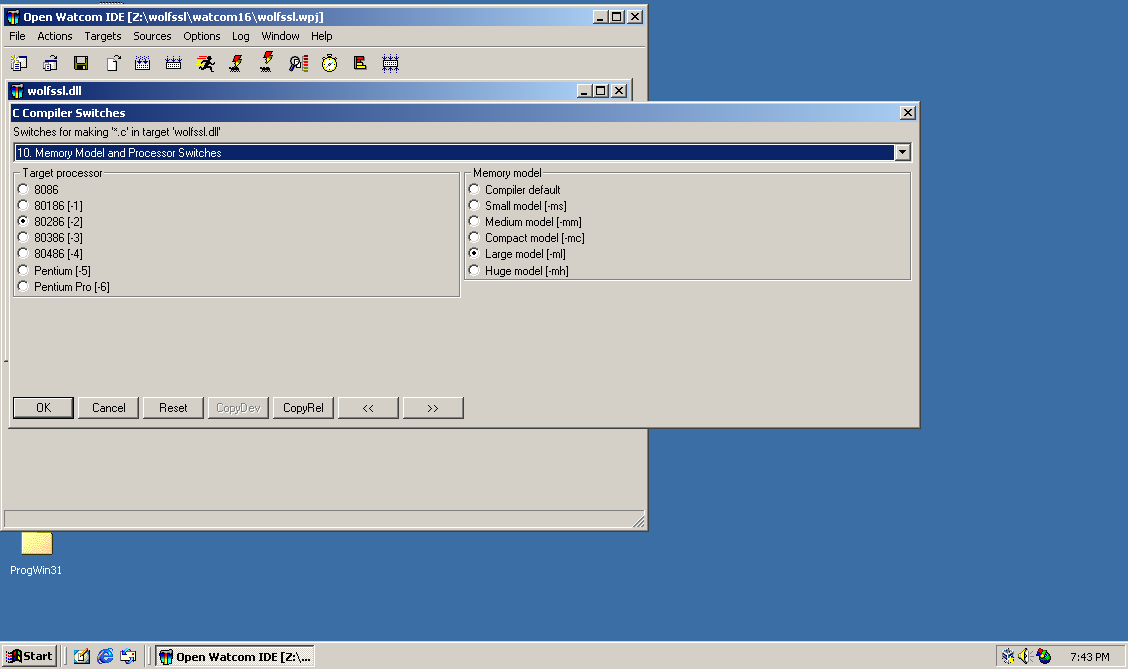Choose 80386 [-3] target processor

pyautogui.click(x=50, y=237)
